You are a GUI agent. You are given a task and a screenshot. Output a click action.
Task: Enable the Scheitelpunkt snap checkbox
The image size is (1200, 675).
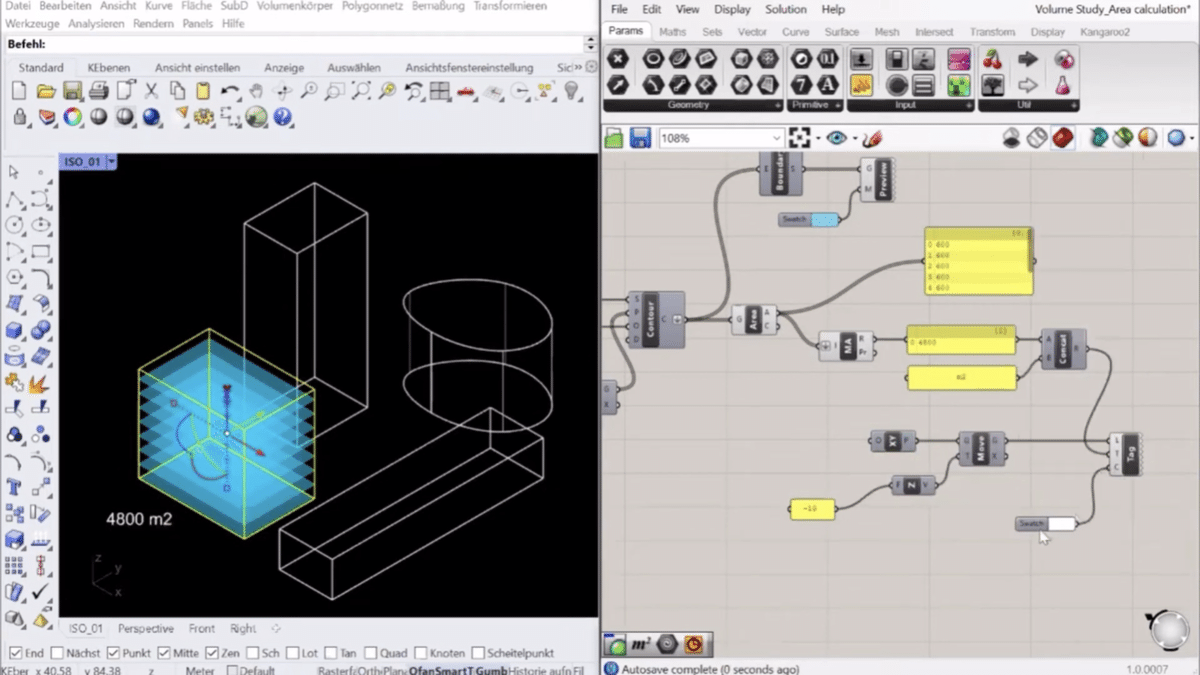click(478, 653)
